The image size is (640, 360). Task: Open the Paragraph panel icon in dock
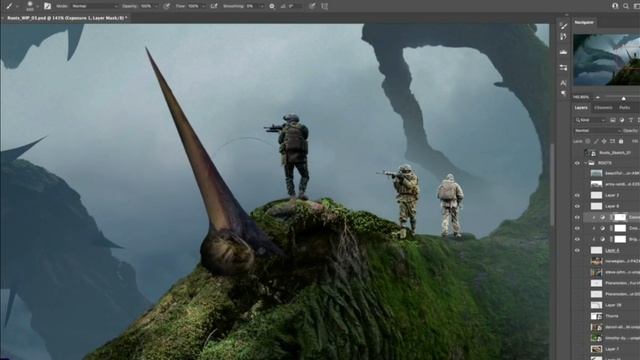[564, 93]
